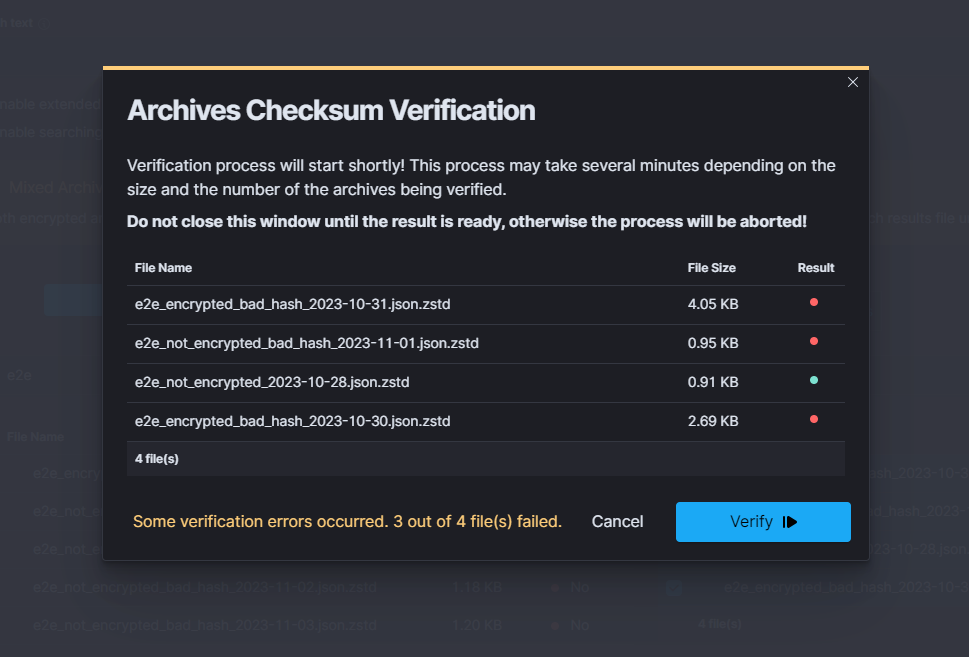Click the verification errors warning message
Screen dimensions: 969x657
coord(347,522)
